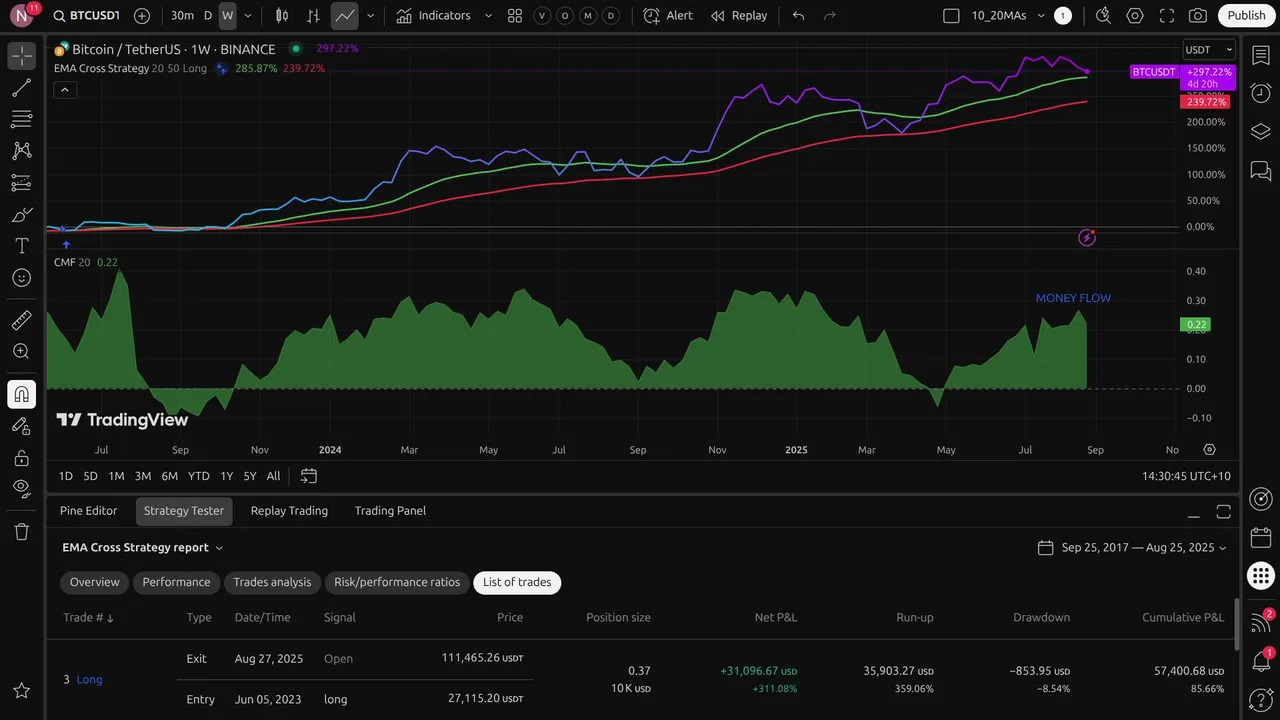Select the bars chart style icon
This screenshot has width=1280, height=720.
pyautogui.click(x=313, y=16)
